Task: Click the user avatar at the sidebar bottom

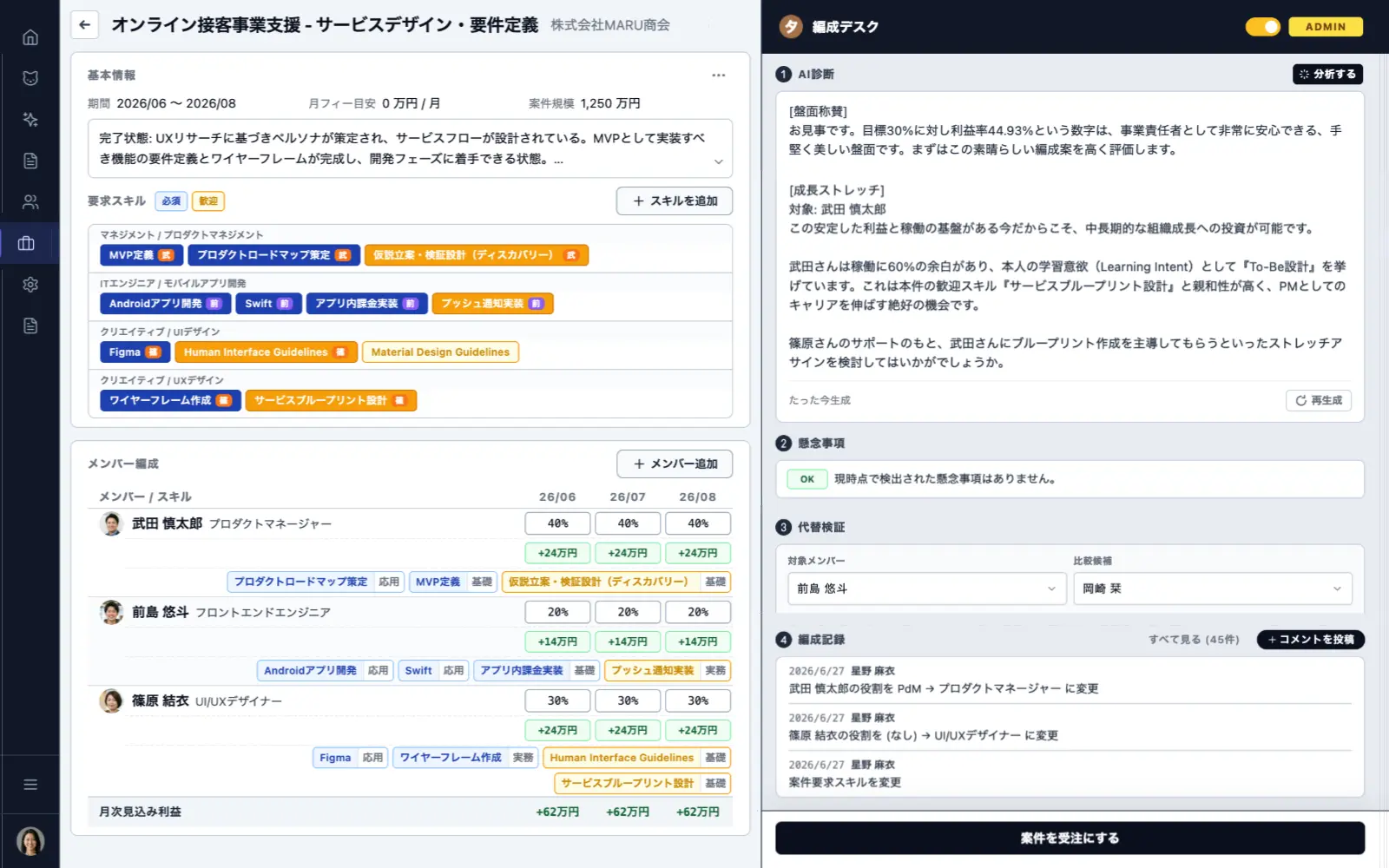Action: (30, 841)
